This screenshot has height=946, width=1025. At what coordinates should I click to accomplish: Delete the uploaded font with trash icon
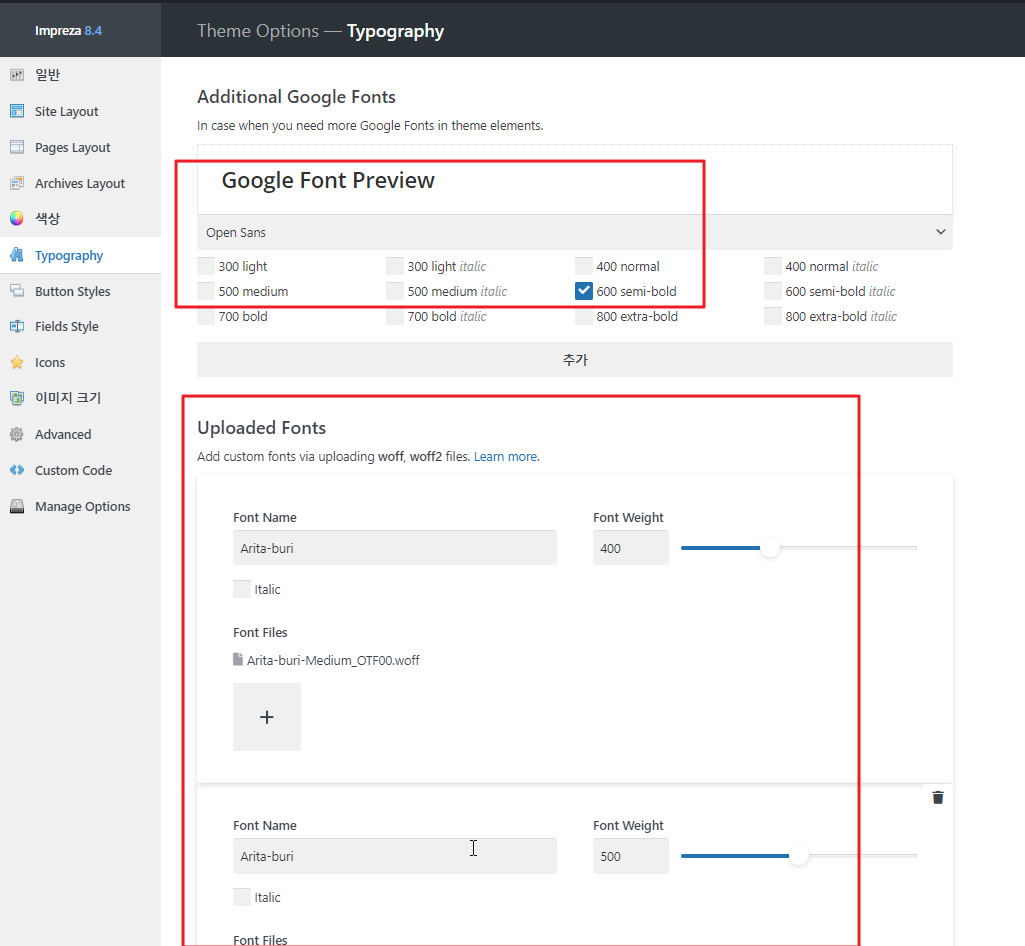(938, 797)
